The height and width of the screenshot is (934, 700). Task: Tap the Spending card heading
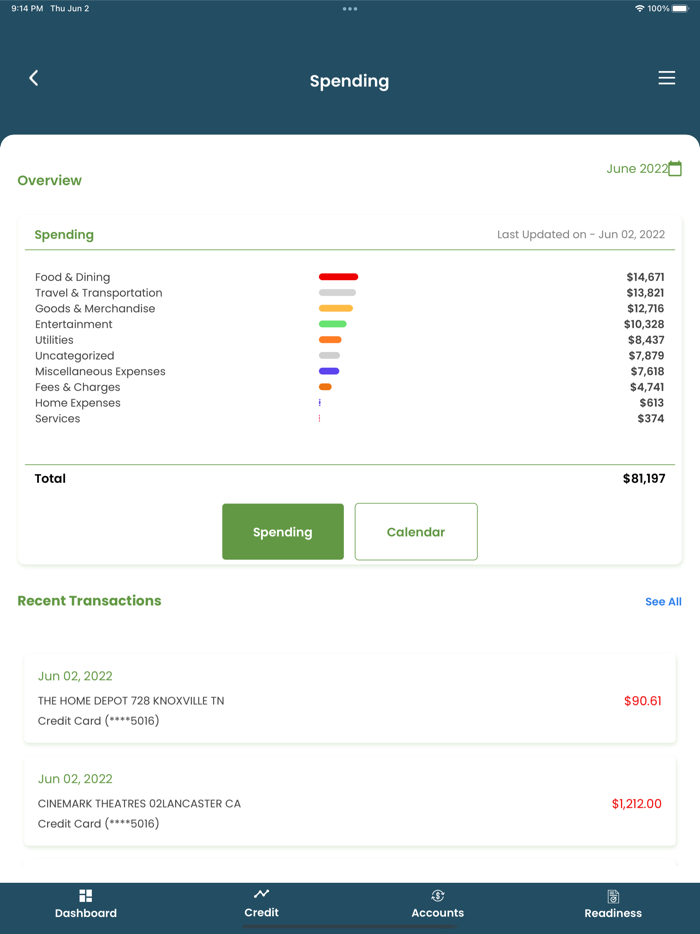coord(64,235)
